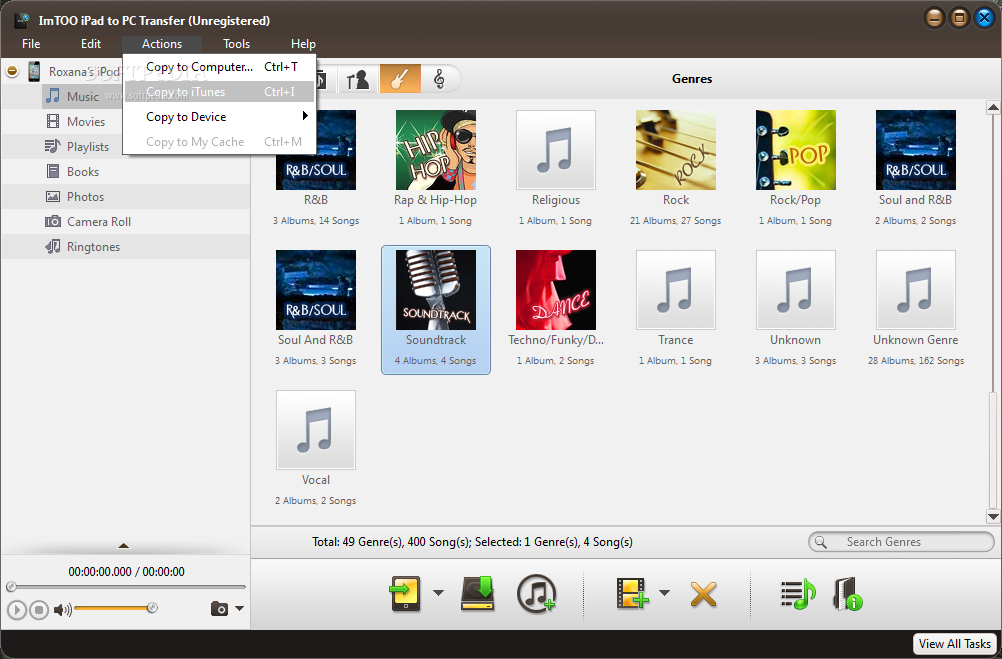Select Playlists in the sidebar
1002x659 pixels.
tap(88, 146)
